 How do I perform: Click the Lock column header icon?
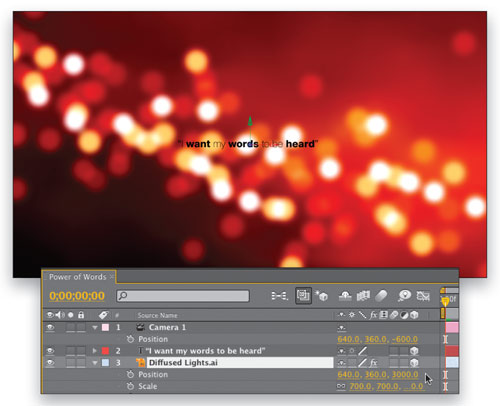click(x=81, y=315)
